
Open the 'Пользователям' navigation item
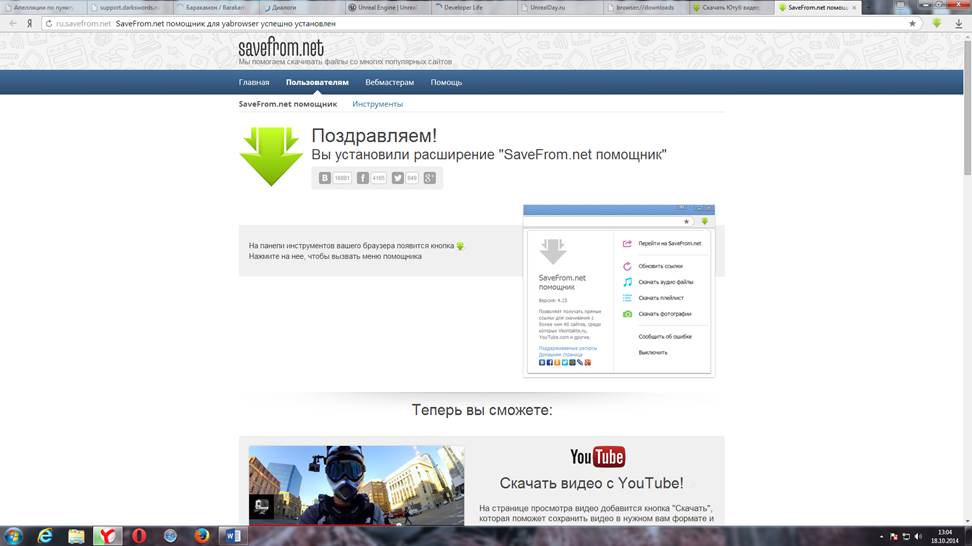point(317,82)
